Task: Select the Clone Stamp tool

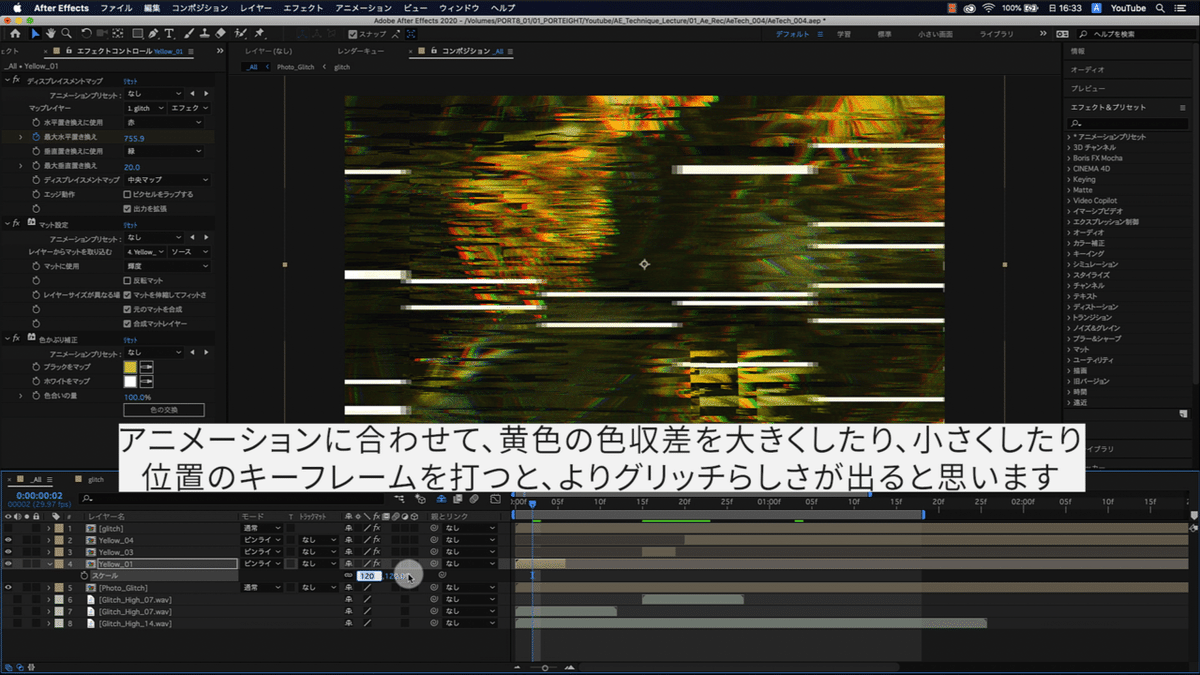Action: tap(204, 33)
